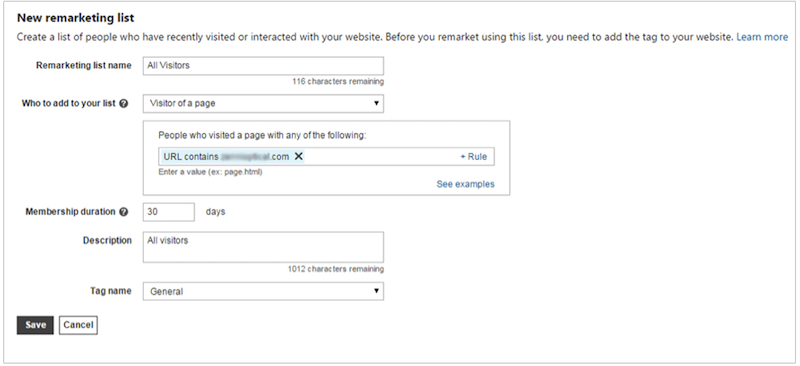Click help icon next to Membership duration
This screenshot has width=800, height=366.
click(x=123, y=212)
